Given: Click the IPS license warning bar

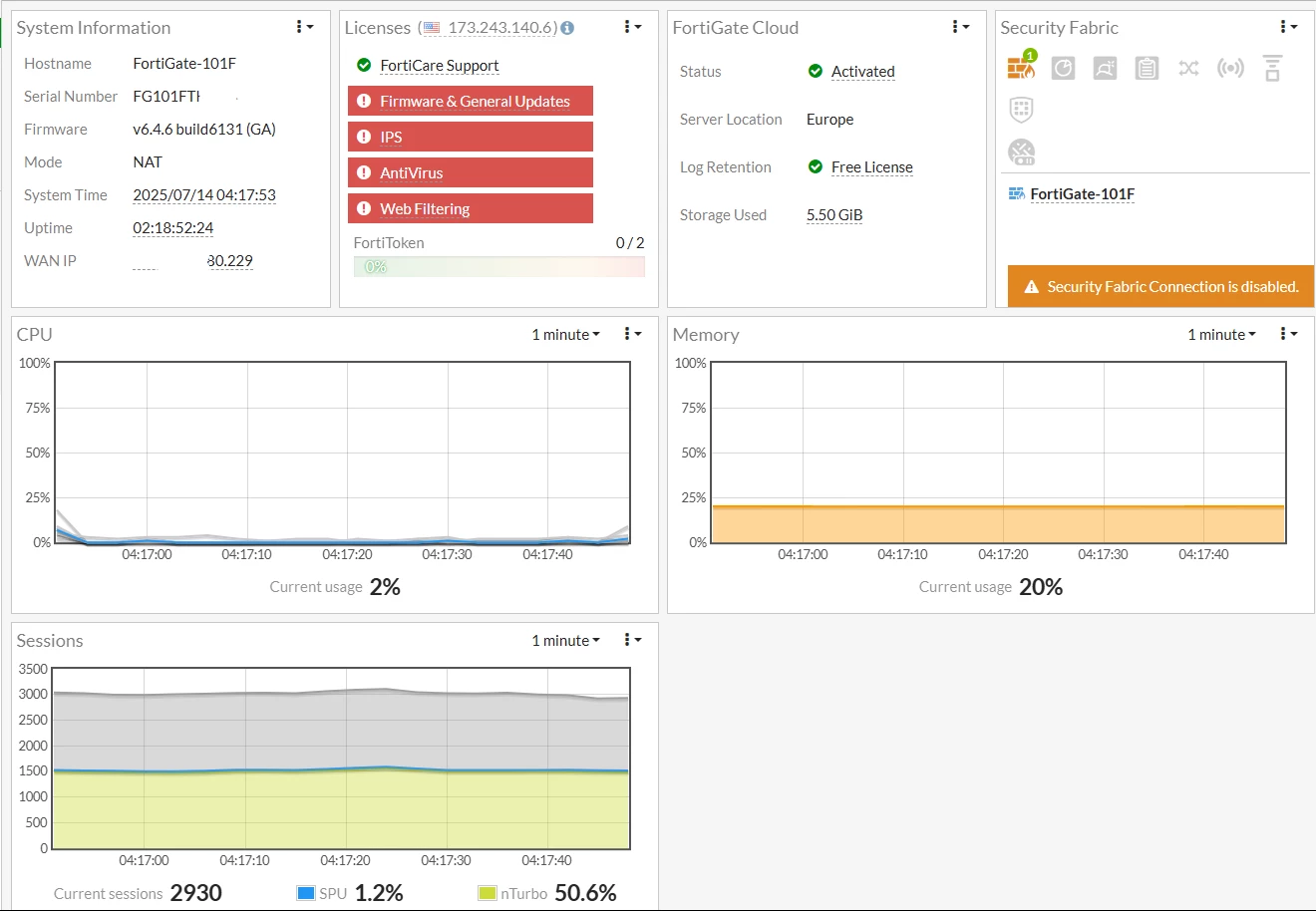Looking at the screenshot, I should [471, 137].
